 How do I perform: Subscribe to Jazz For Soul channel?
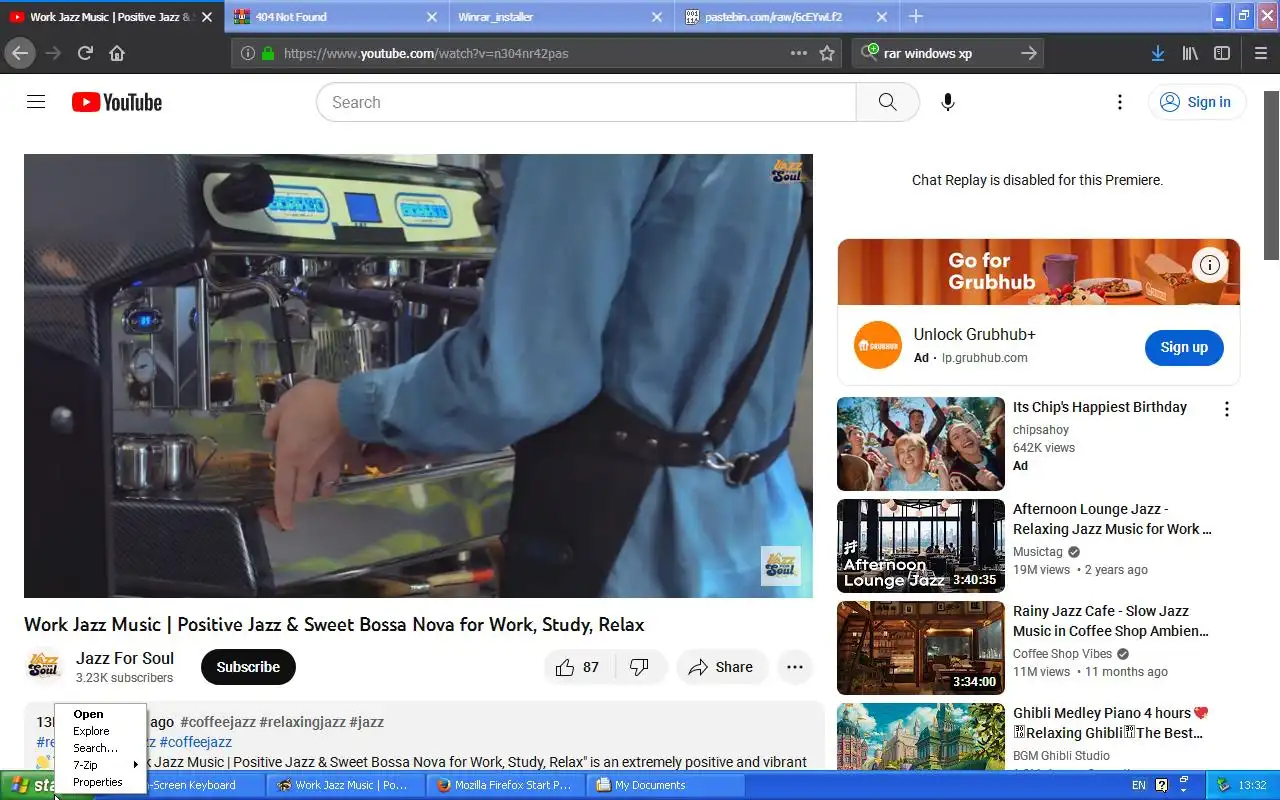coord(248,667)
